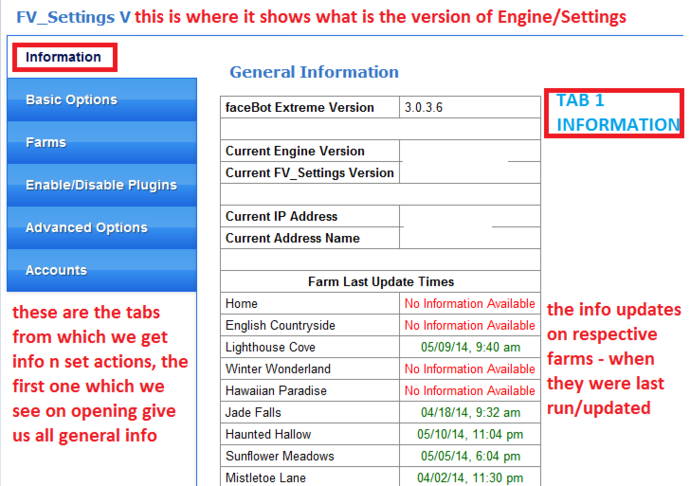Select the Home farm row
Viewport: 690px width, 486px height.
(x=380, y=303)
